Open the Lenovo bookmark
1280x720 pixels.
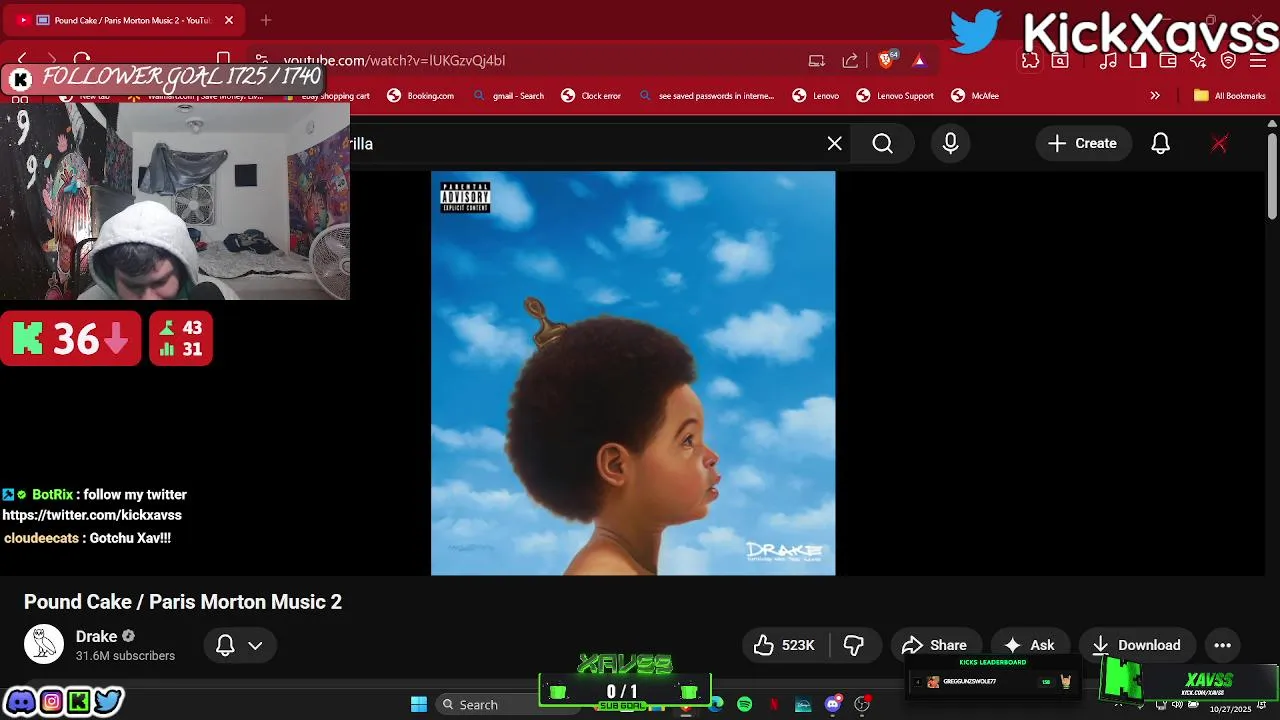[x=816, y=96]
